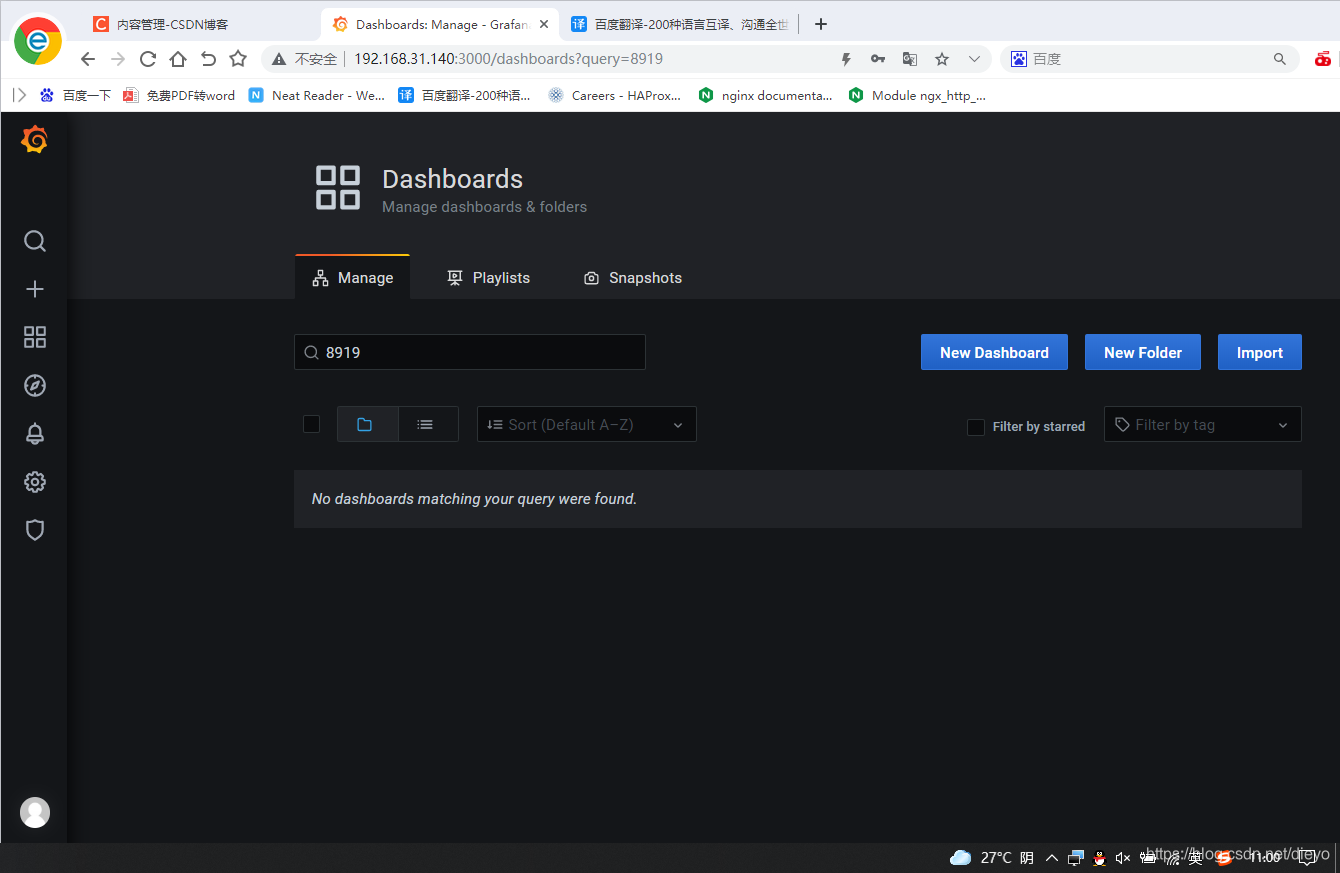Click the New Dashboard button
The height and width of the screenshot is (873, 1340).
[x=994, y=352]
